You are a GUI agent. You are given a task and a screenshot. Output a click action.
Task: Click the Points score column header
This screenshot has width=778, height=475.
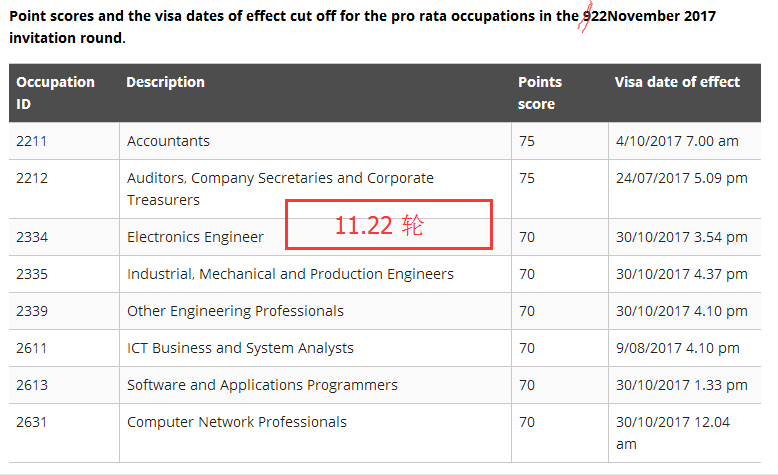pos(540,92)
